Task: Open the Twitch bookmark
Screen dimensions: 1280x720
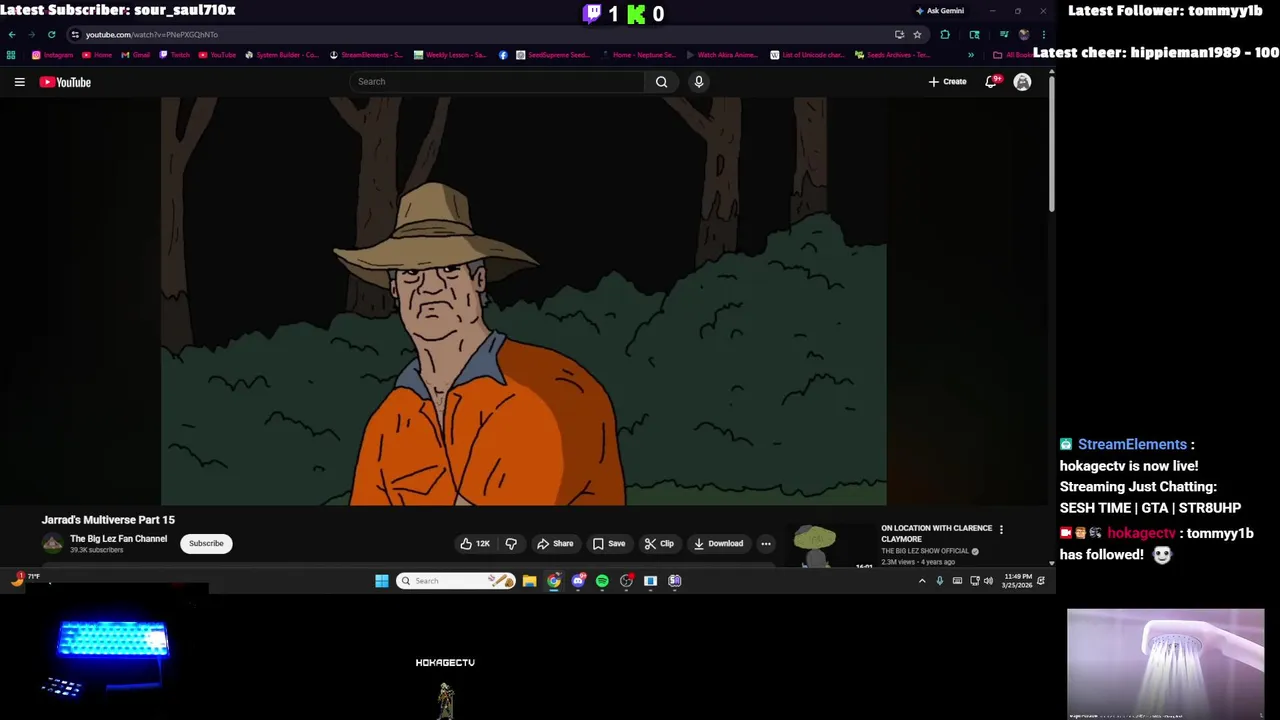Action: click(x=175, y=55)
